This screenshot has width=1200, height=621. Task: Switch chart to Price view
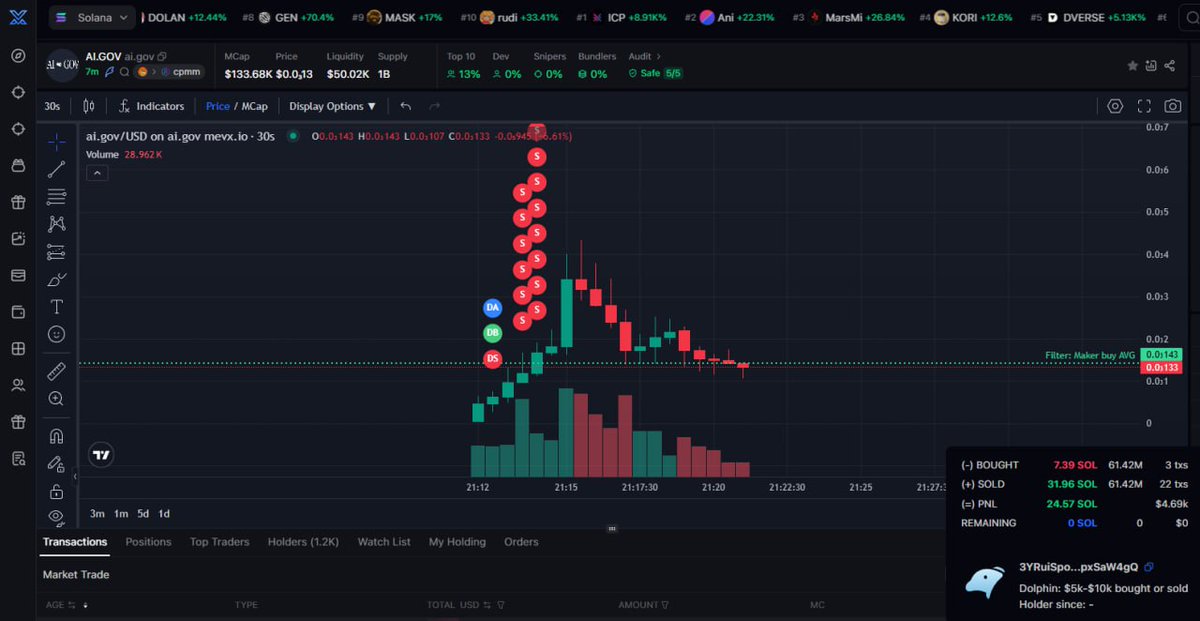tap(217, 106)
